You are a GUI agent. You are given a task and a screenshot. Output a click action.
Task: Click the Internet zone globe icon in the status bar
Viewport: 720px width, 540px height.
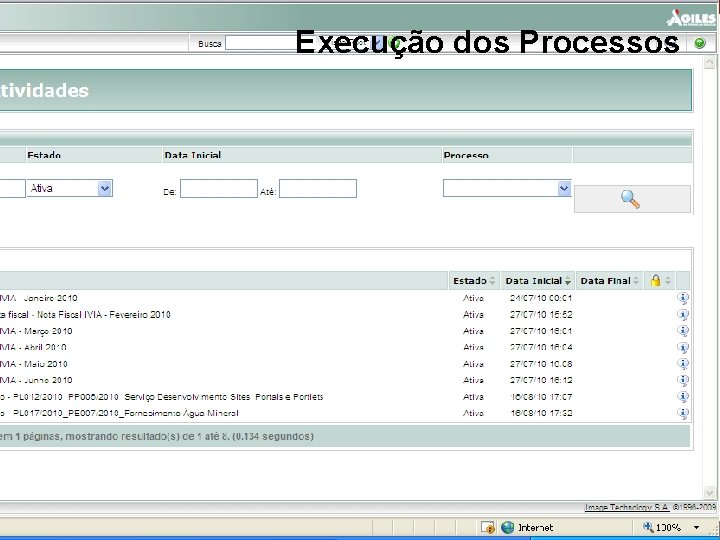[x=507, y=527]
